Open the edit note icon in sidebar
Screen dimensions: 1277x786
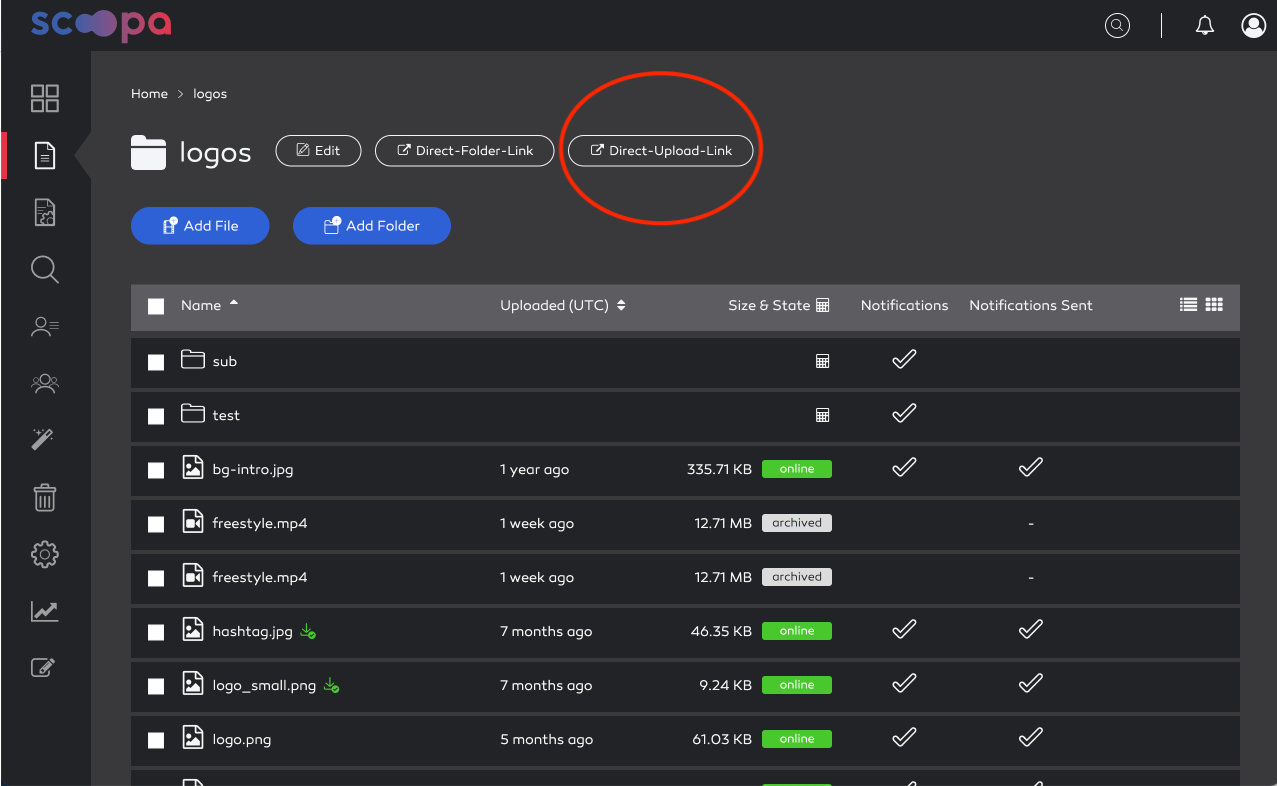[x=43, y=667]
